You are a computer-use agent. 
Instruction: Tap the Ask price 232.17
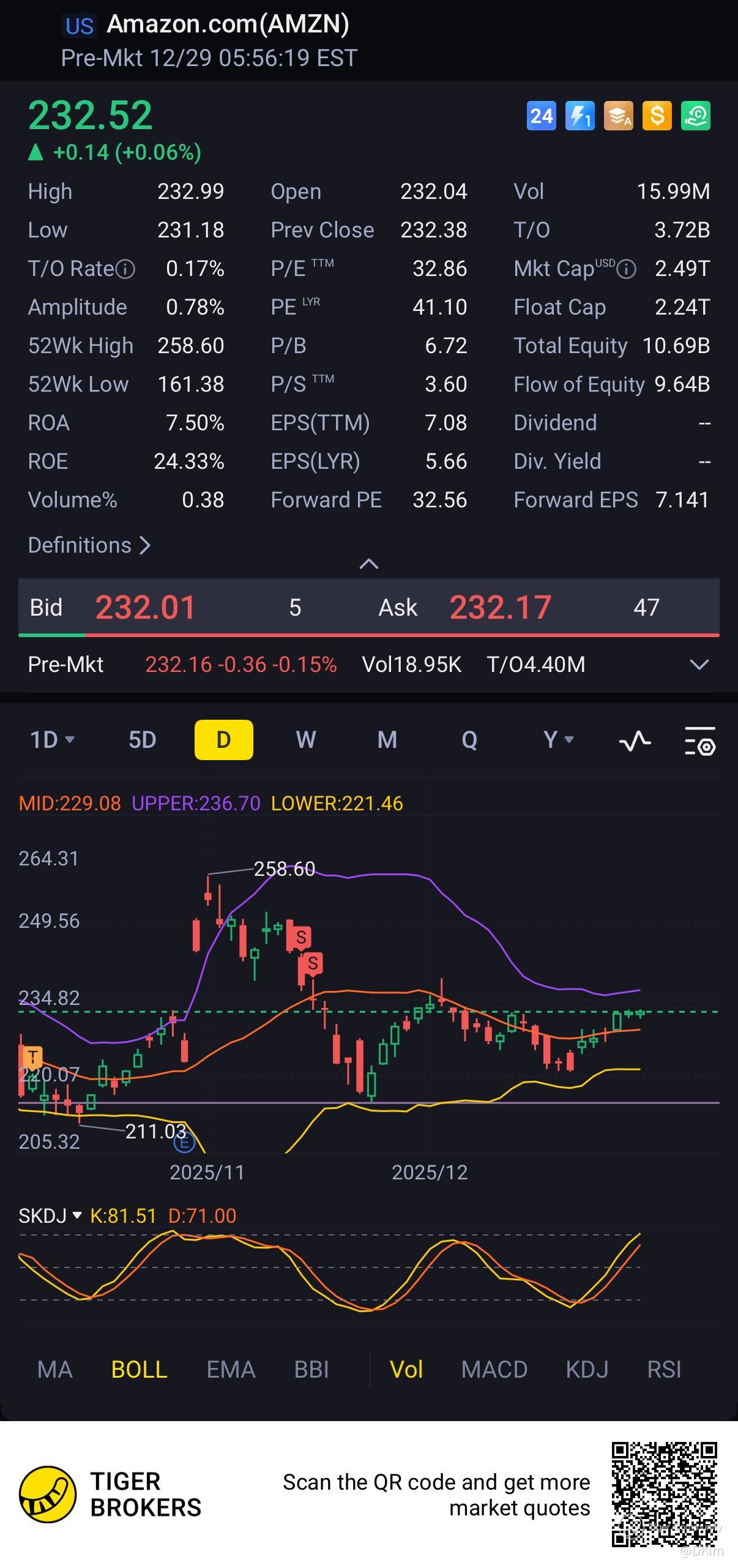point(501,608)
